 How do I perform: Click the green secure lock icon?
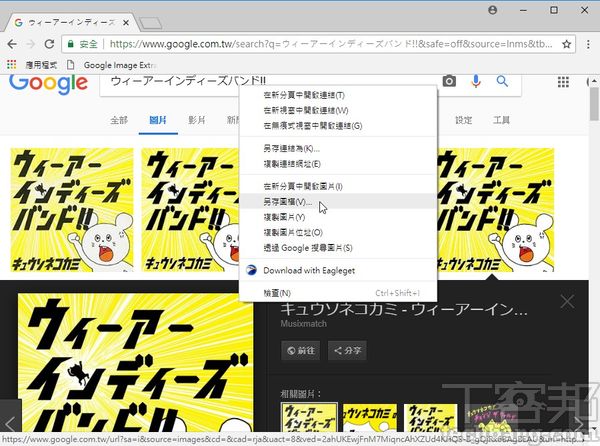tap(70, 44)
